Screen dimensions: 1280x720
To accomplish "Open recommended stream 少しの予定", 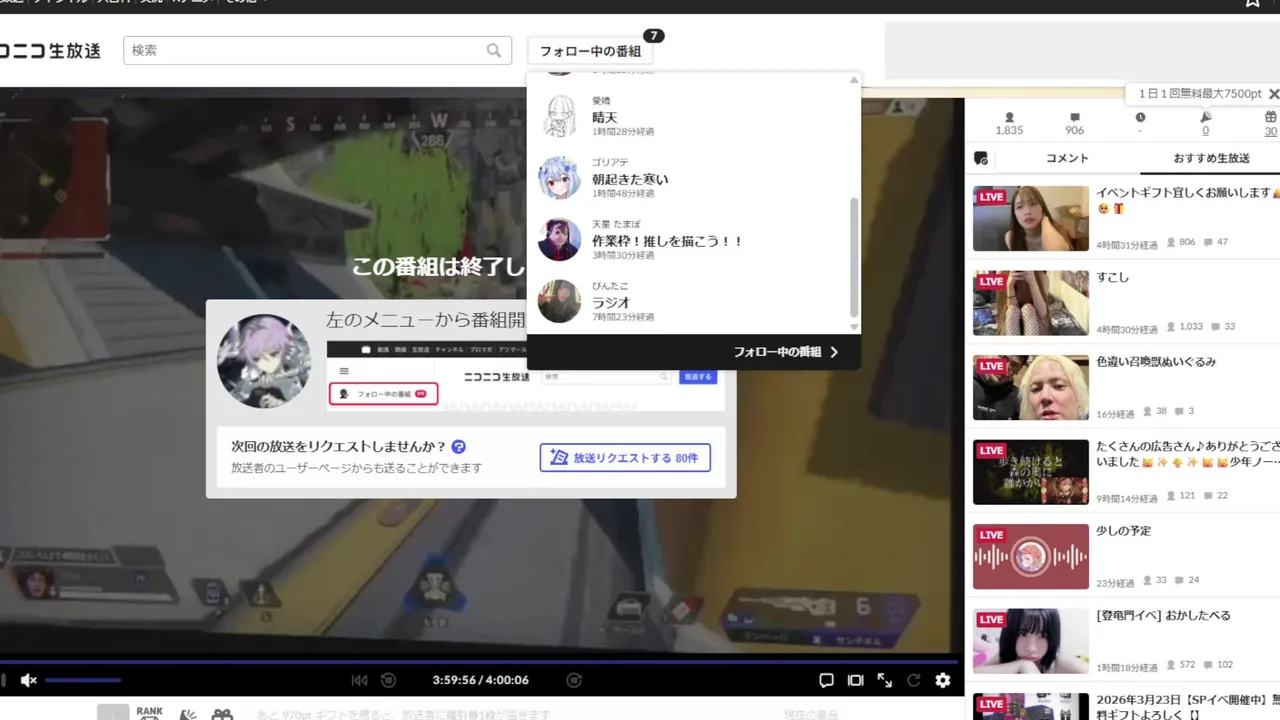I will point(1123,531).
